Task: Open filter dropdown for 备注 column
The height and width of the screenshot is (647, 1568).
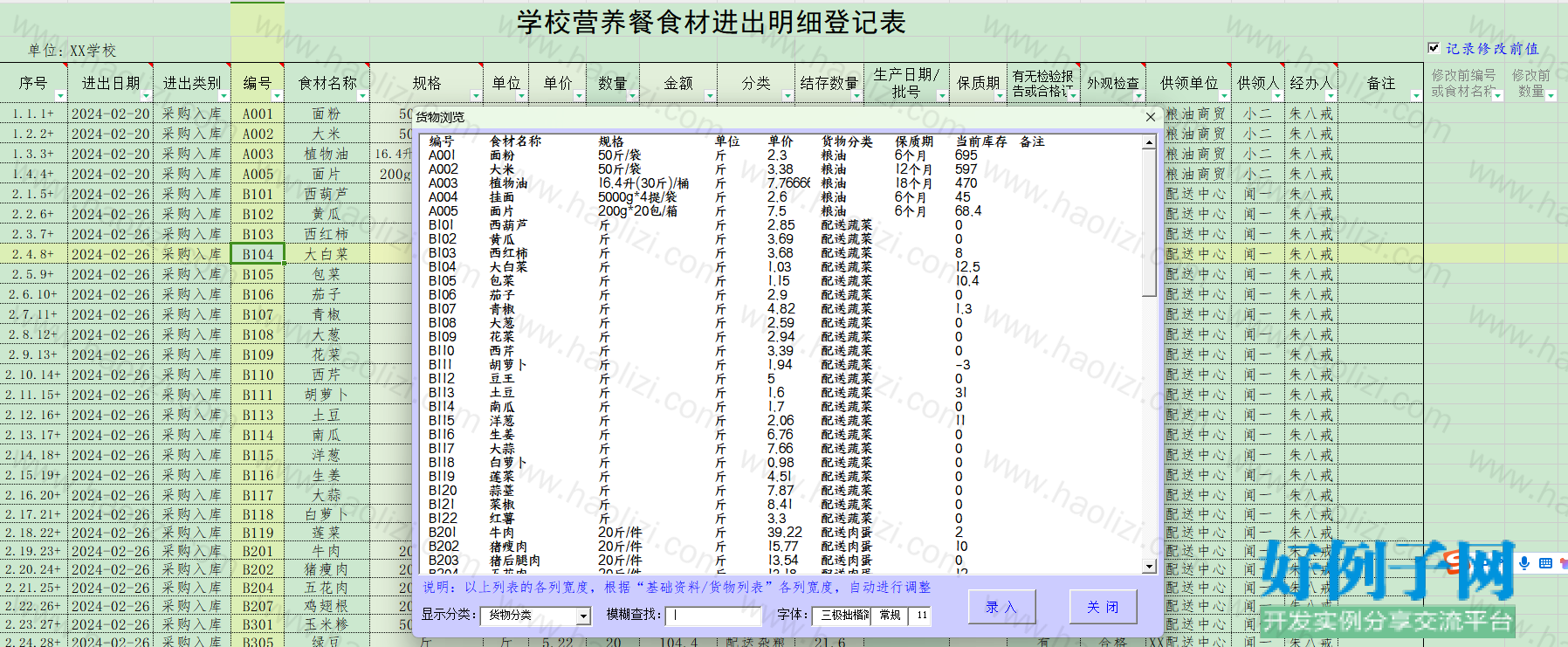Action: click(x=1416, y=95)
